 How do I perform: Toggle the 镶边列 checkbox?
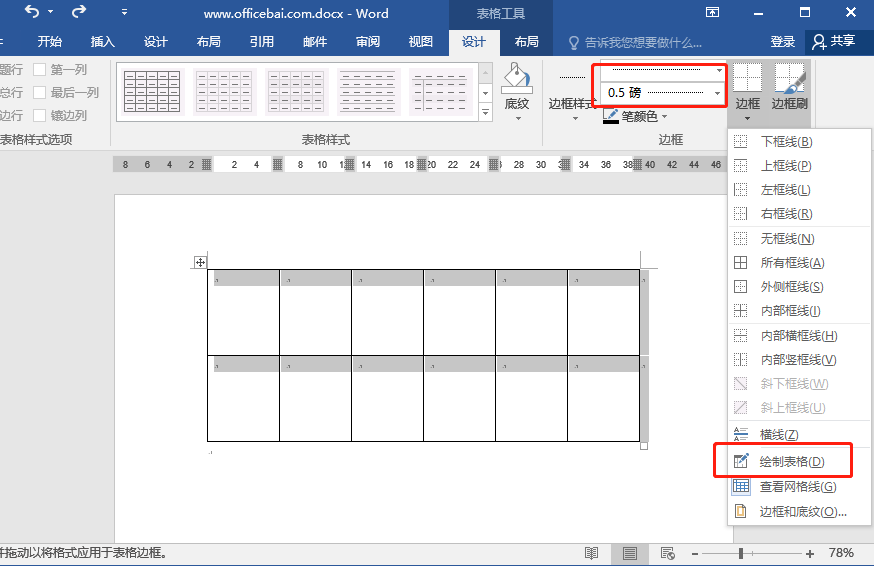(x=40, y=115)
